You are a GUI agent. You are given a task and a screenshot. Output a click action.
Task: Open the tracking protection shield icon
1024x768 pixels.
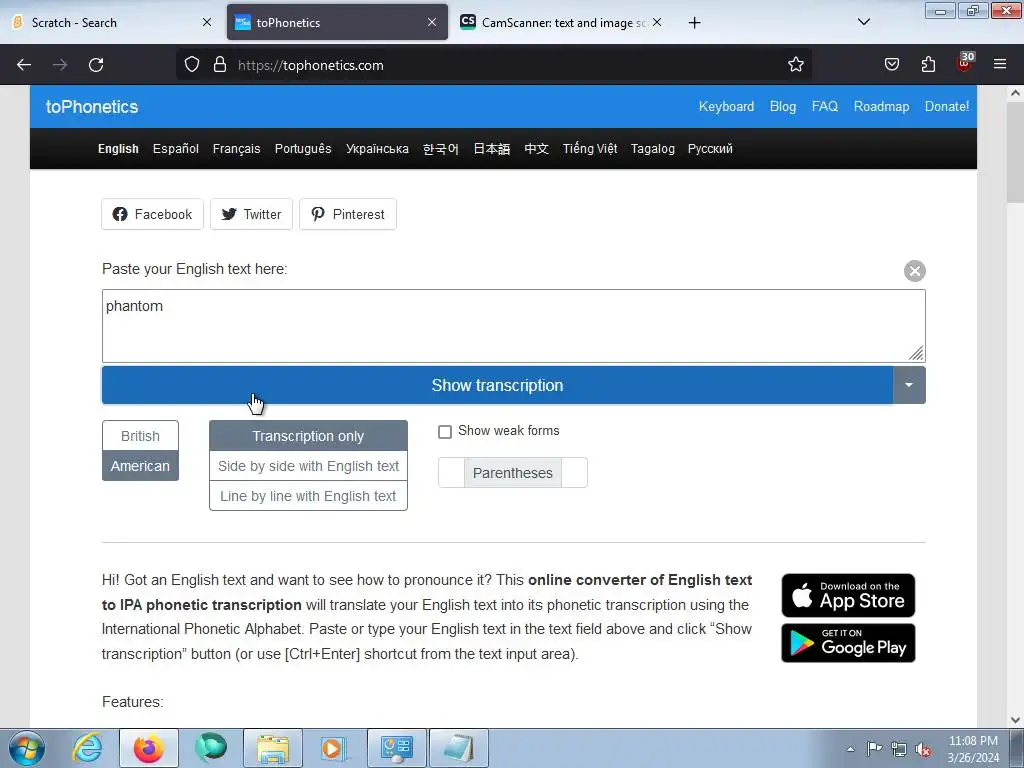191,65
